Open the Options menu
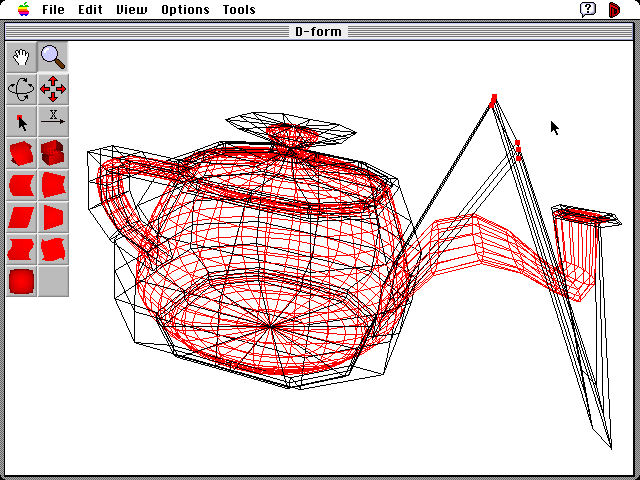This screenshot has width=640, height=480. click(185, 9)
